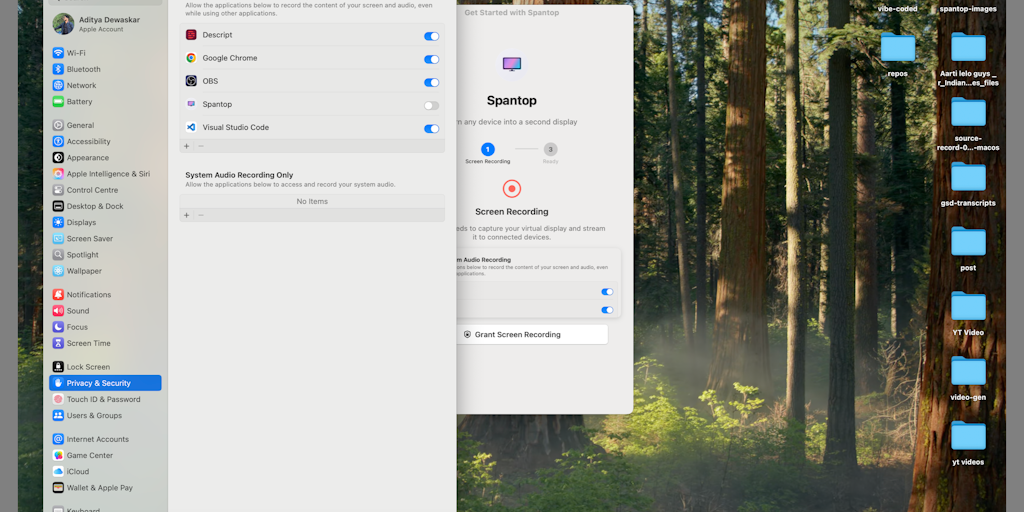This screenshot has height=512, width=1024.
Task: Click the Visual Studio Code icon
Action: pos(191,127)
